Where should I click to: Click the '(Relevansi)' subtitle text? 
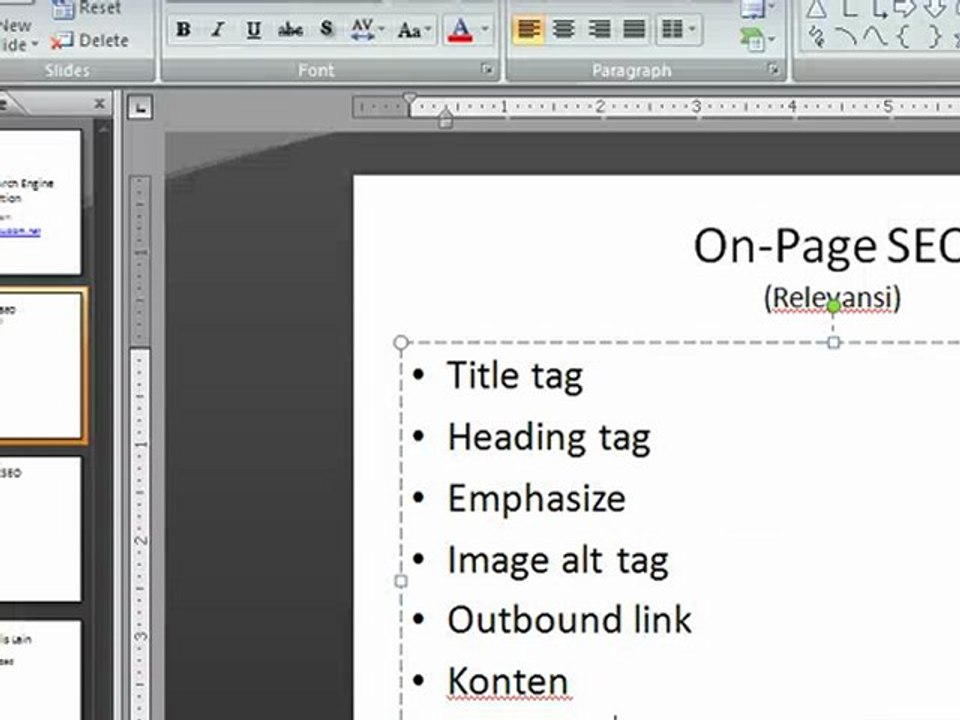coord(833,298)
